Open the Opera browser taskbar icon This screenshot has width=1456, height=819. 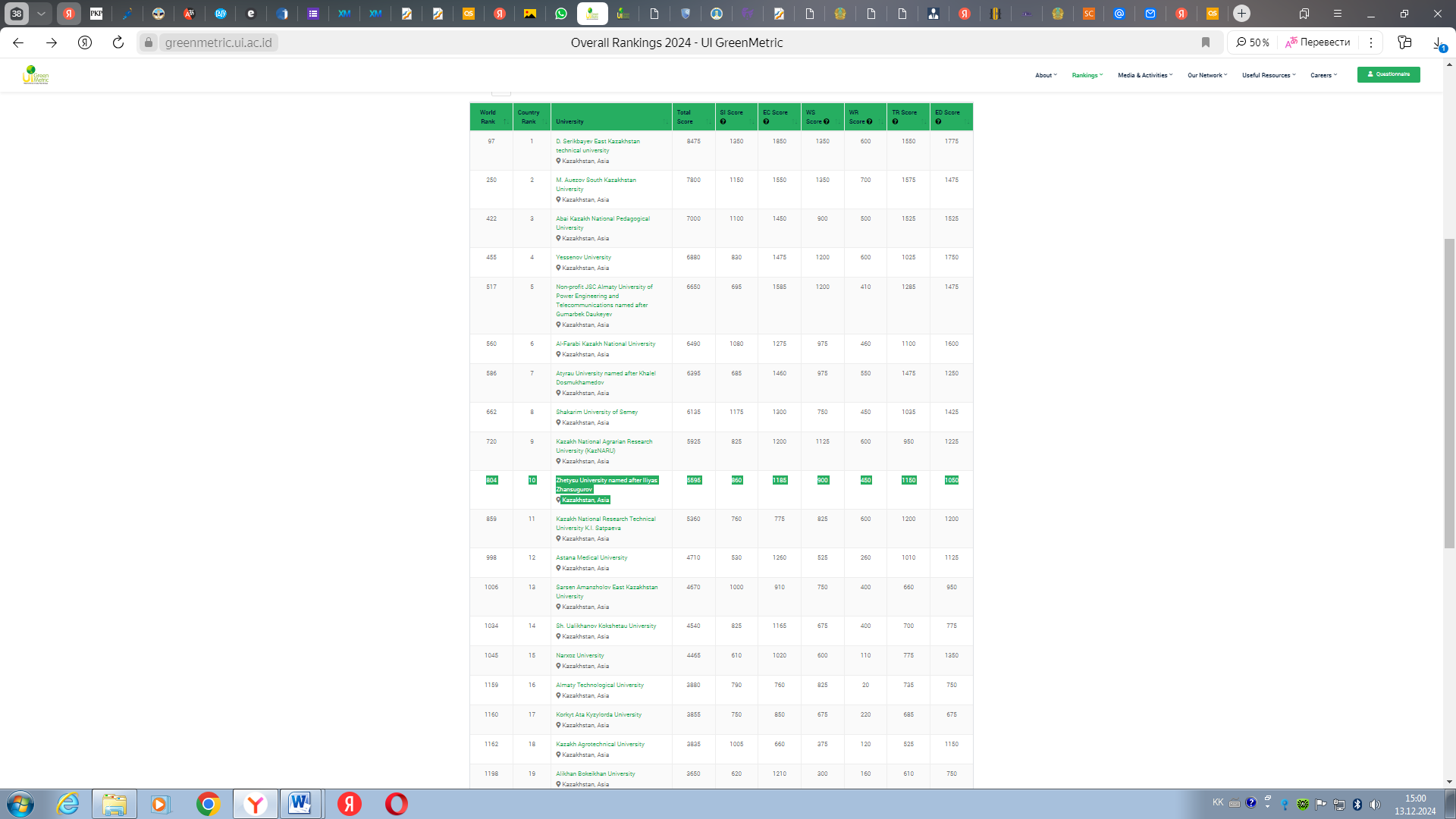396,804
